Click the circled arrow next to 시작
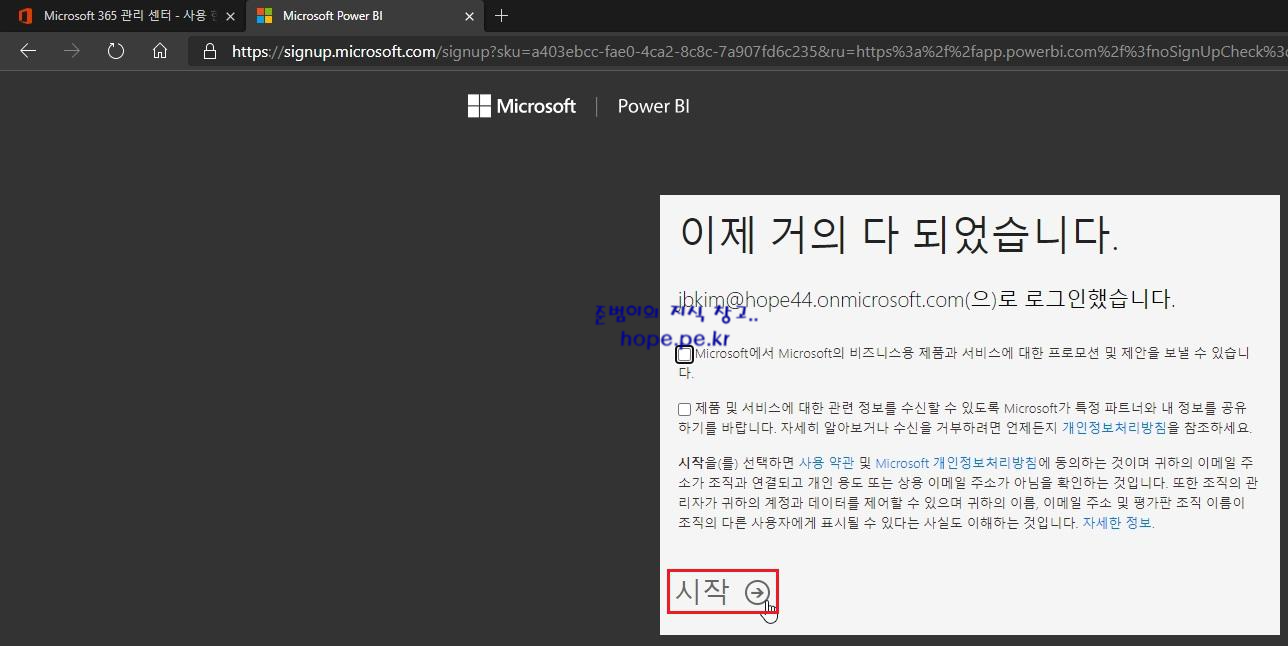 click(758, 593)
